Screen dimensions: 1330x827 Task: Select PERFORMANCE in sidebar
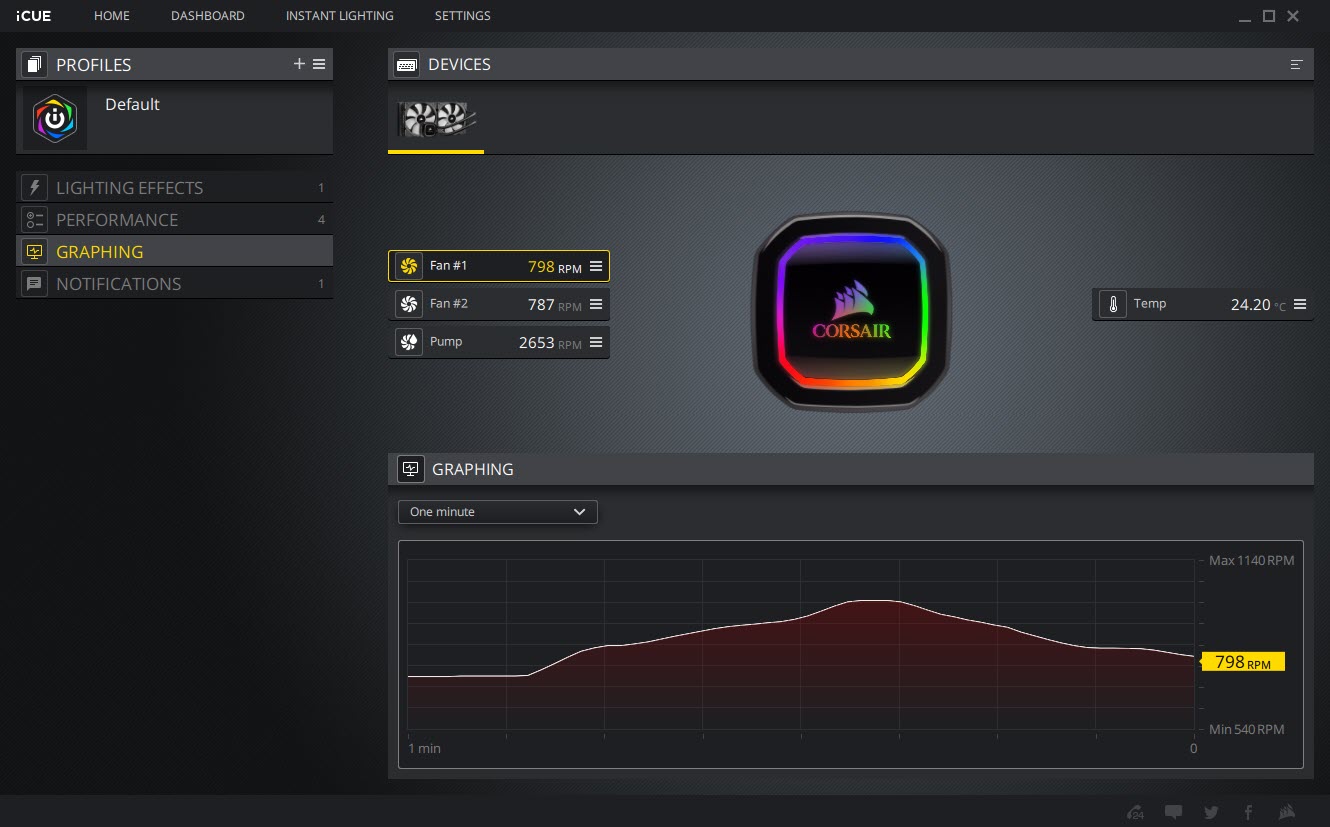click(175, 220)
